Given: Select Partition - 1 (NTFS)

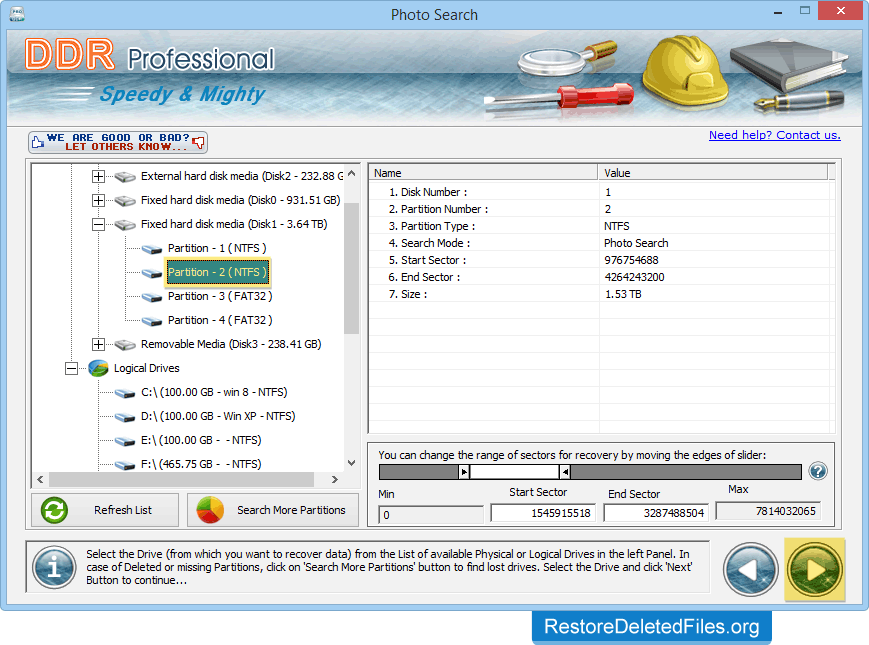Looking at the screenshot, I should pos(217,248).
